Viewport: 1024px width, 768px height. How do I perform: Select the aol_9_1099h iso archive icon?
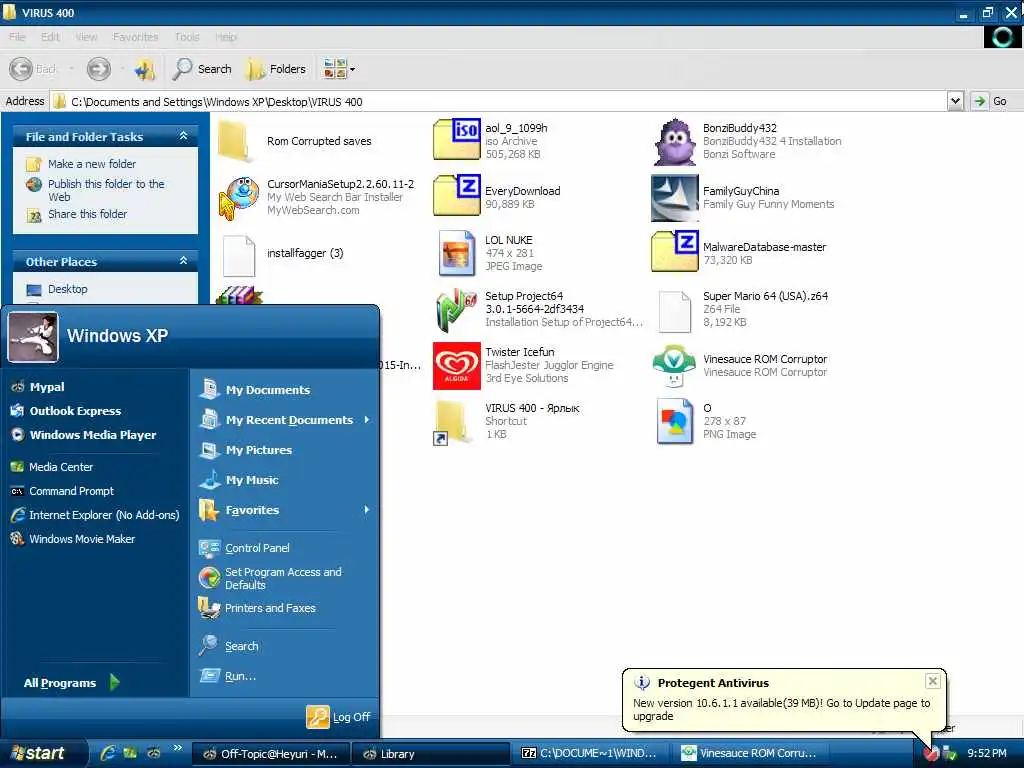[456, 139]
